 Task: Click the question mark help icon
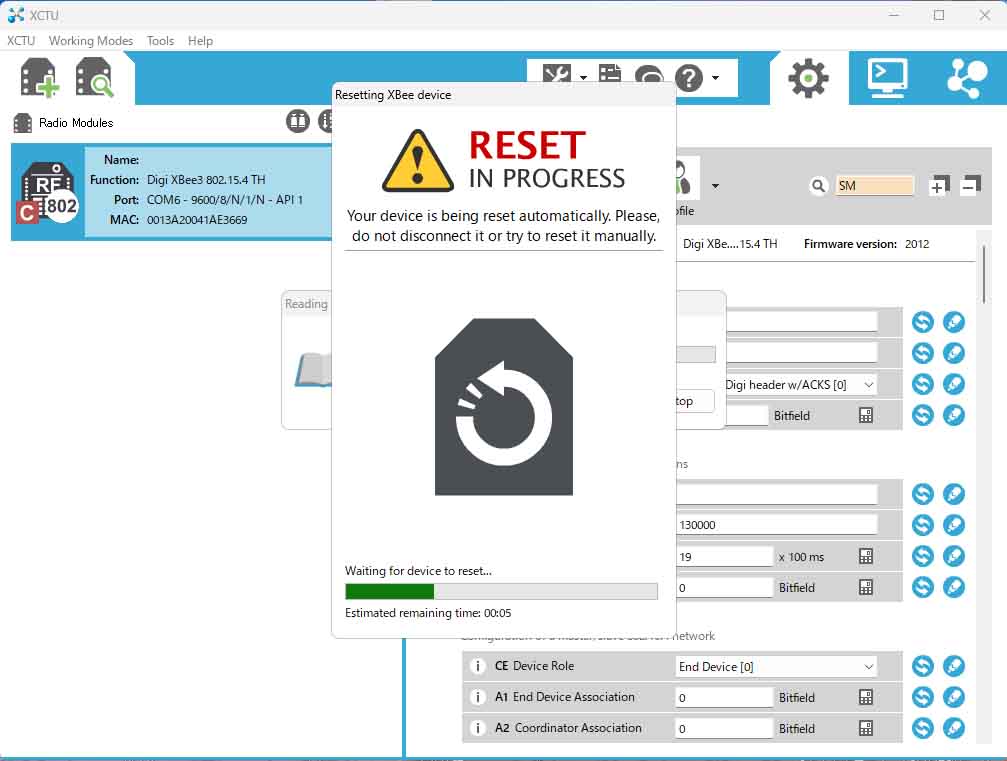tap(689, 78)
